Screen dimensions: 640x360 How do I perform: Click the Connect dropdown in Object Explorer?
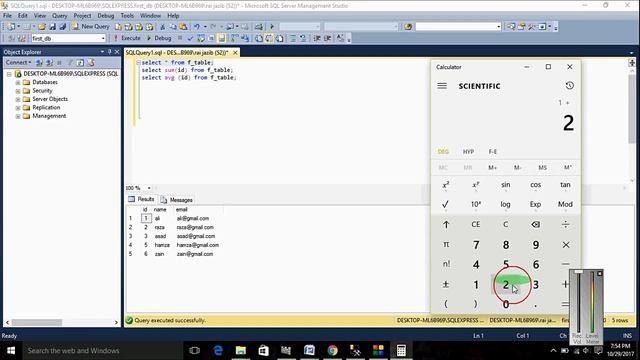coord(18,62)
